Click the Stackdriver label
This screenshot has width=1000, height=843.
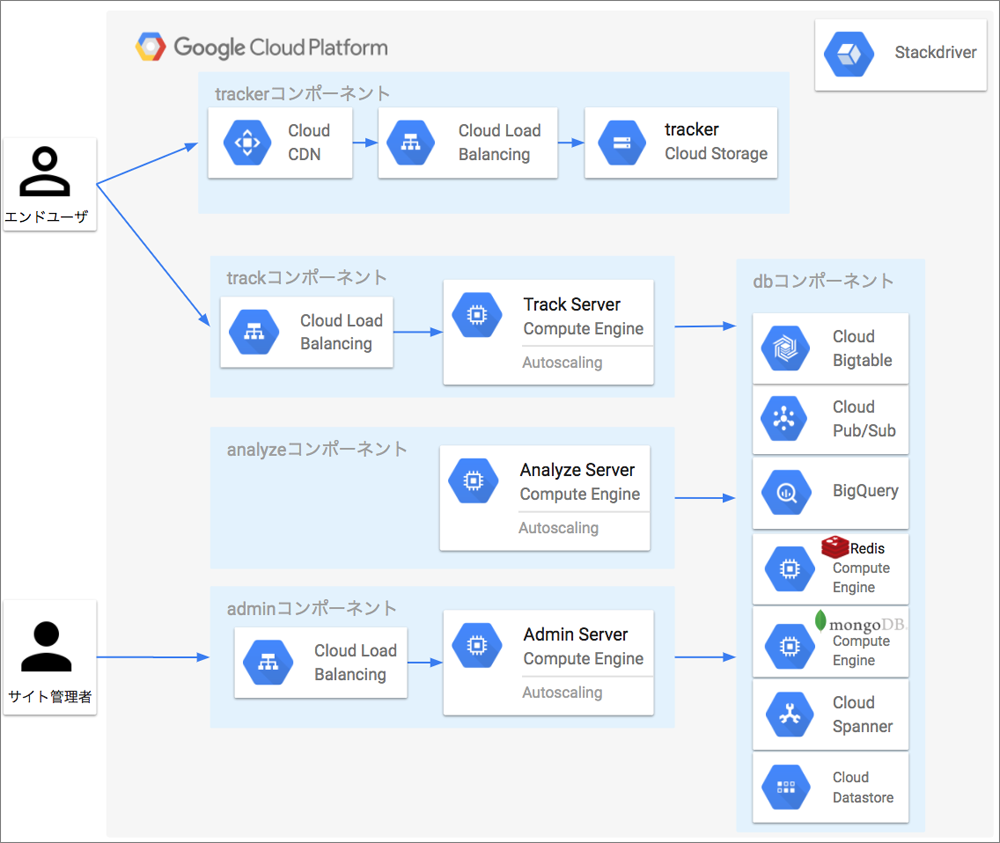coord(935,52)
